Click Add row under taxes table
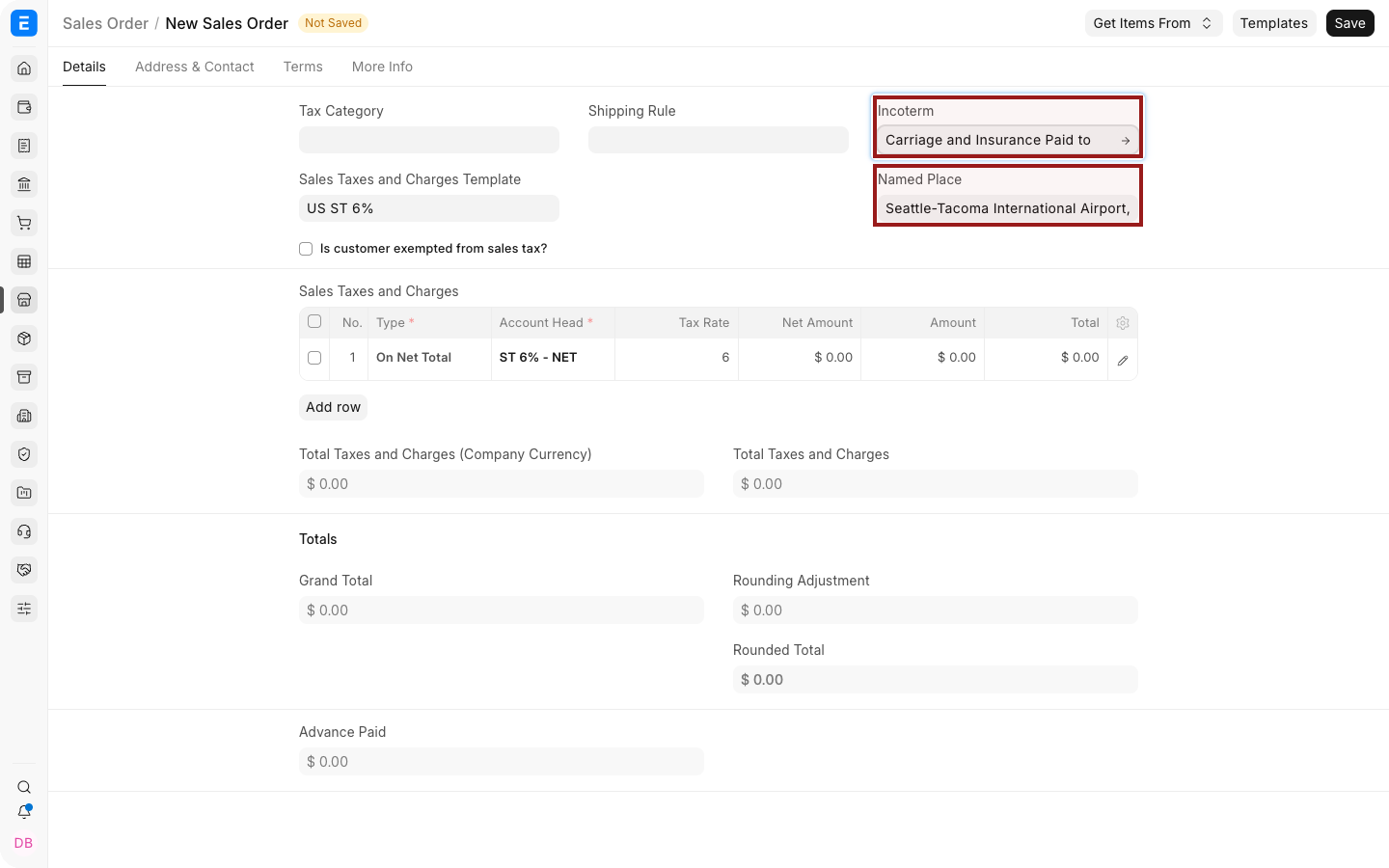 pos(333,407)
